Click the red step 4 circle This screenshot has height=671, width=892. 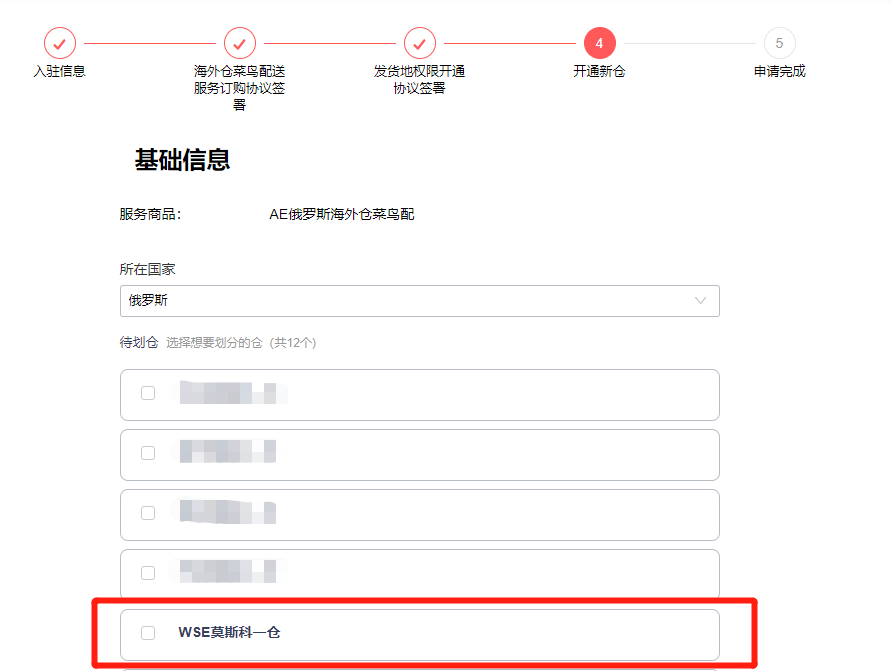click(599, 43)
